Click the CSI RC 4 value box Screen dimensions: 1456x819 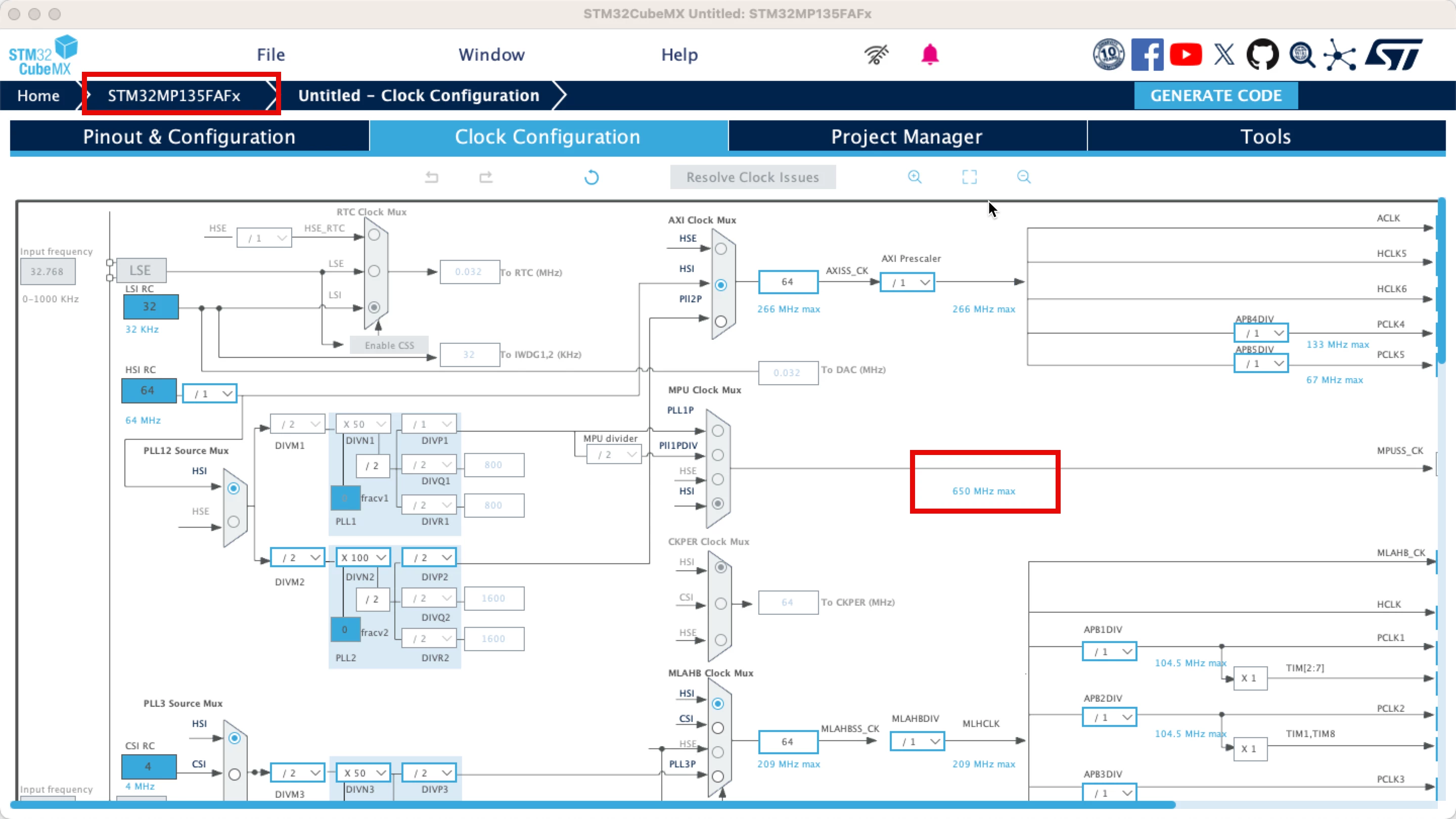(x=149, y=766)
